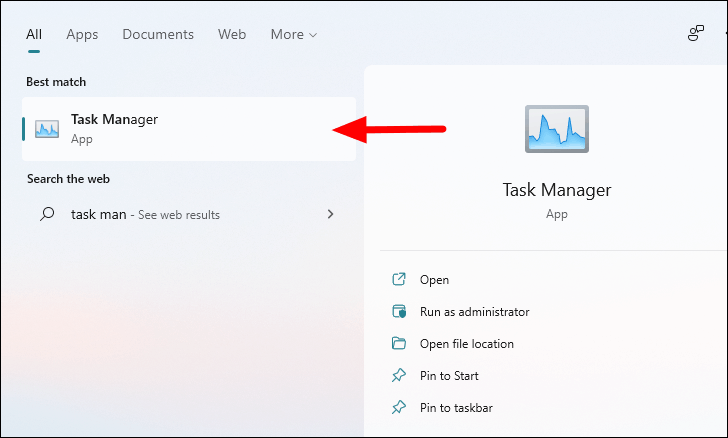Click the search magnifier icon beside task man

47,214
